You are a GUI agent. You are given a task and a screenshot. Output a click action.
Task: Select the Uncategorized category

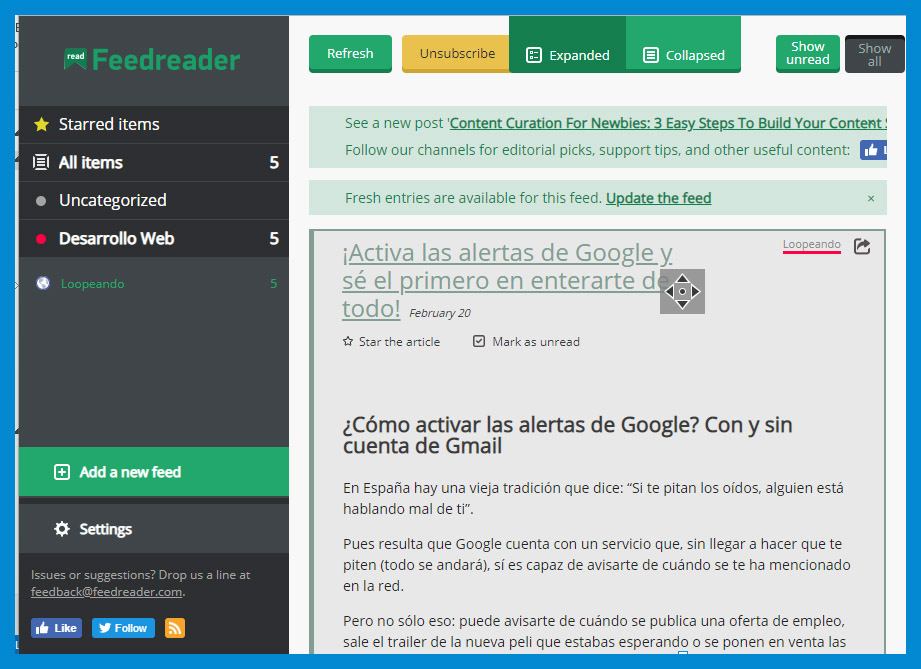(154, 201)
